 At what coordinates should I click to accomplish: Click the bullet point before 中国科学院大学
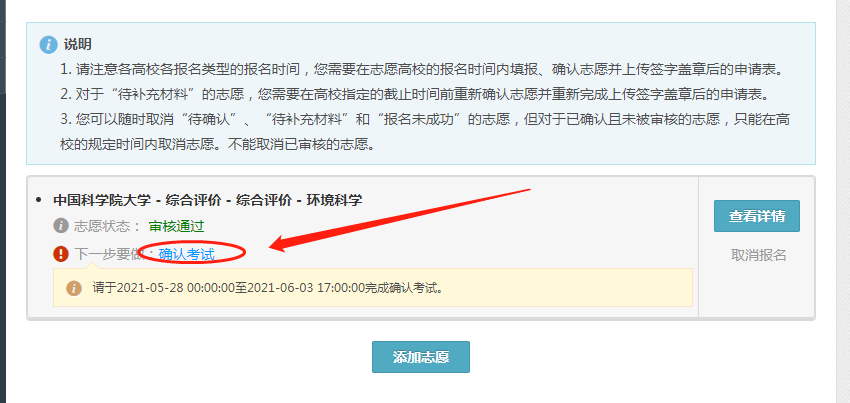(38, 200)
